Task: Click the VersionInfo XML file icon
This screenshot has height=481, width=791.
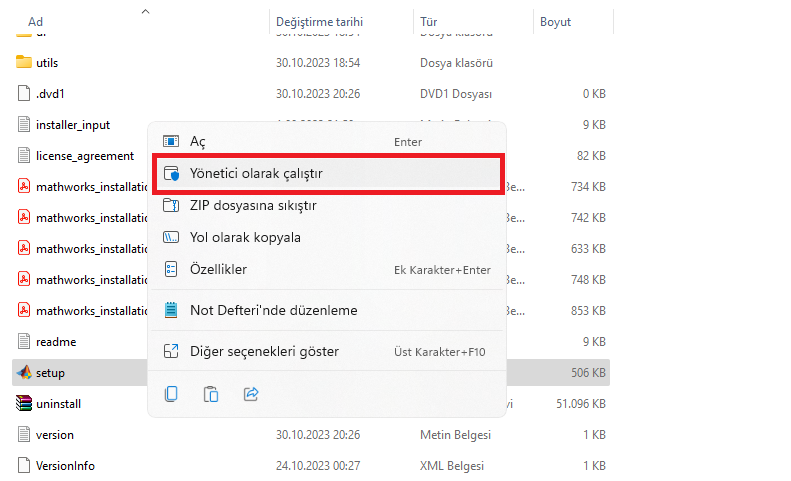Action: [24, 466]
